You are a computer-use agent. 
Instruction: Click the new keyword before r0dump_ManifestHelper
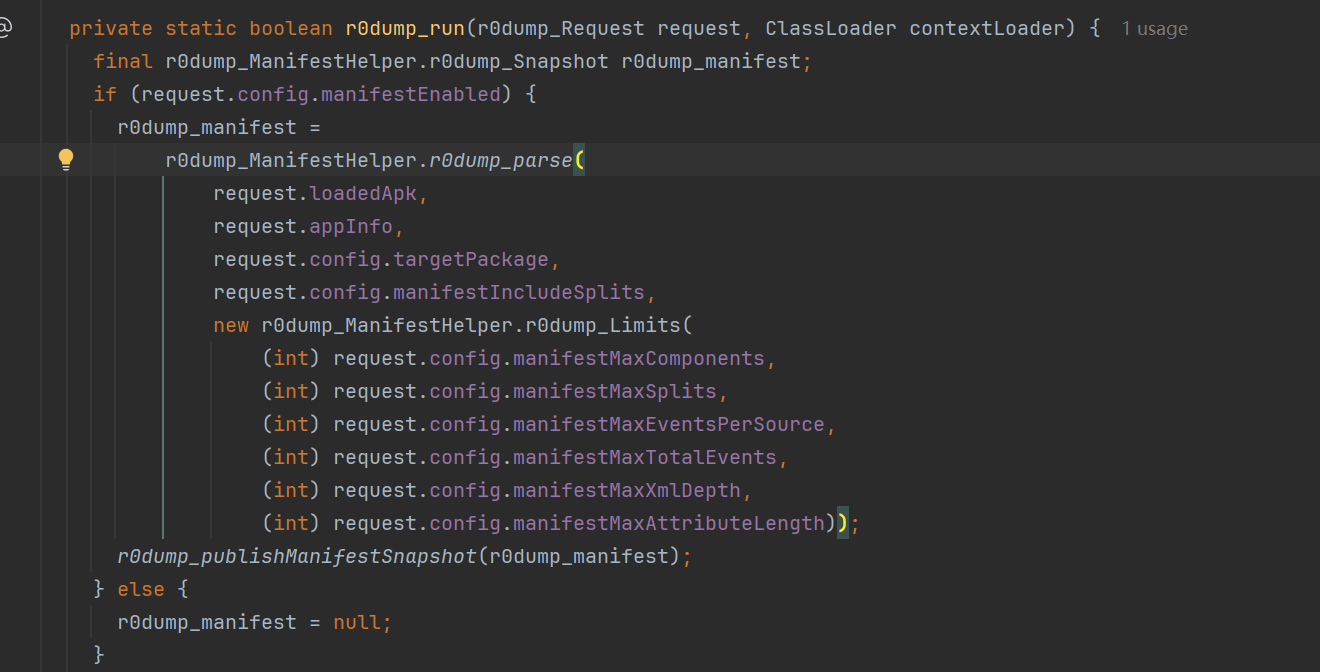[x=231, y=325]
